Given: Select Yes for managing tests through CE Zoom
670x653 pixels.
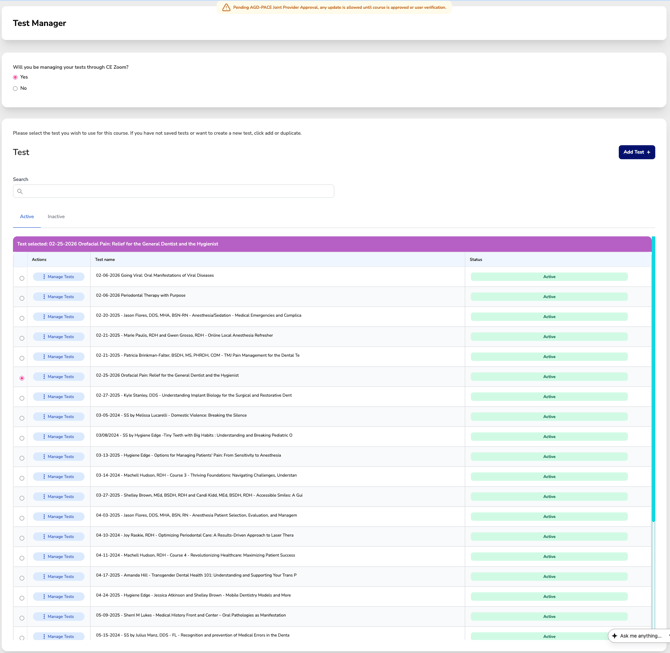Looking at the screenshot, I should 15,77.
